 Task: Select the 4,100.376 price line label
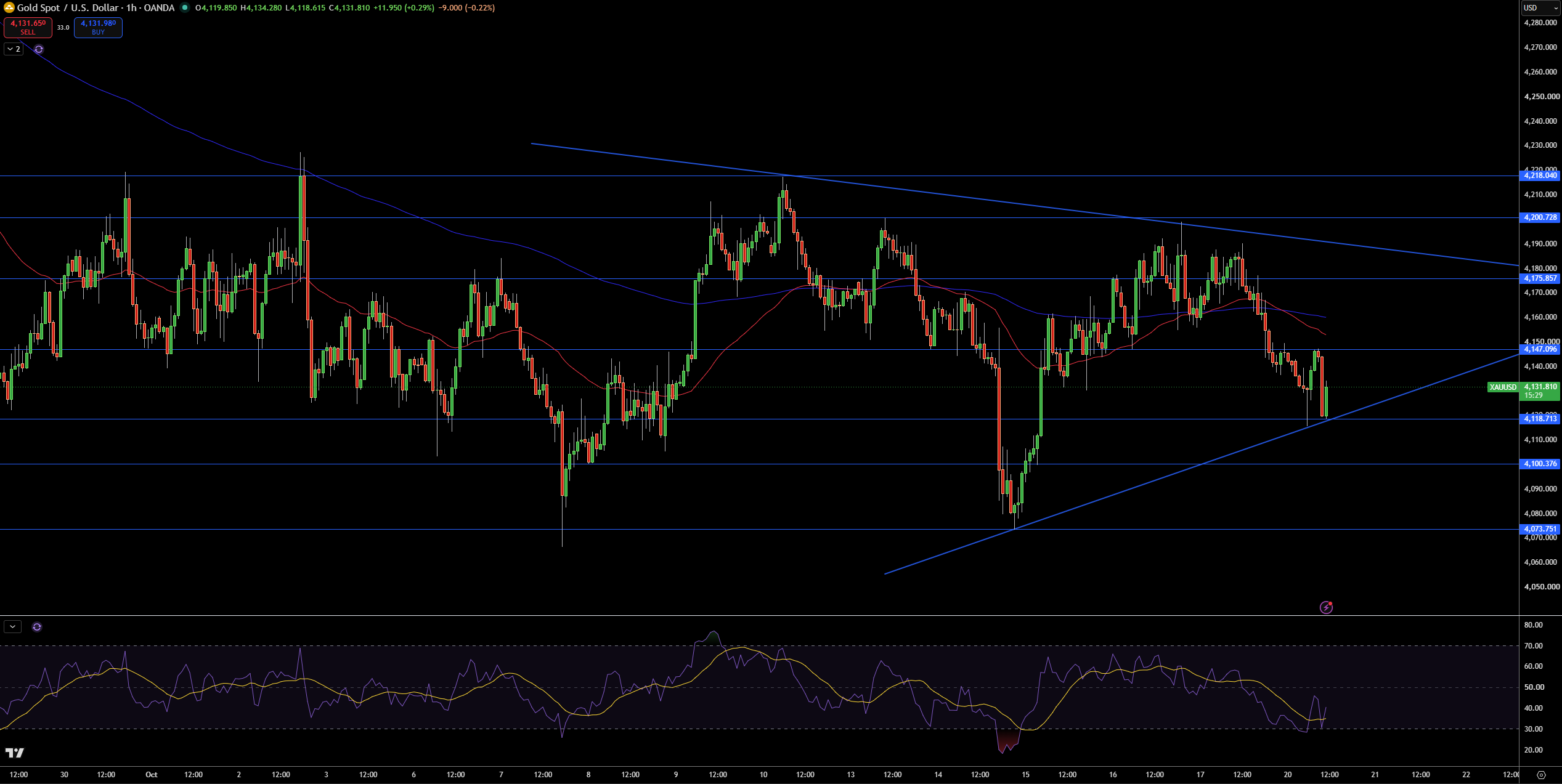(x=1540, y=464)
